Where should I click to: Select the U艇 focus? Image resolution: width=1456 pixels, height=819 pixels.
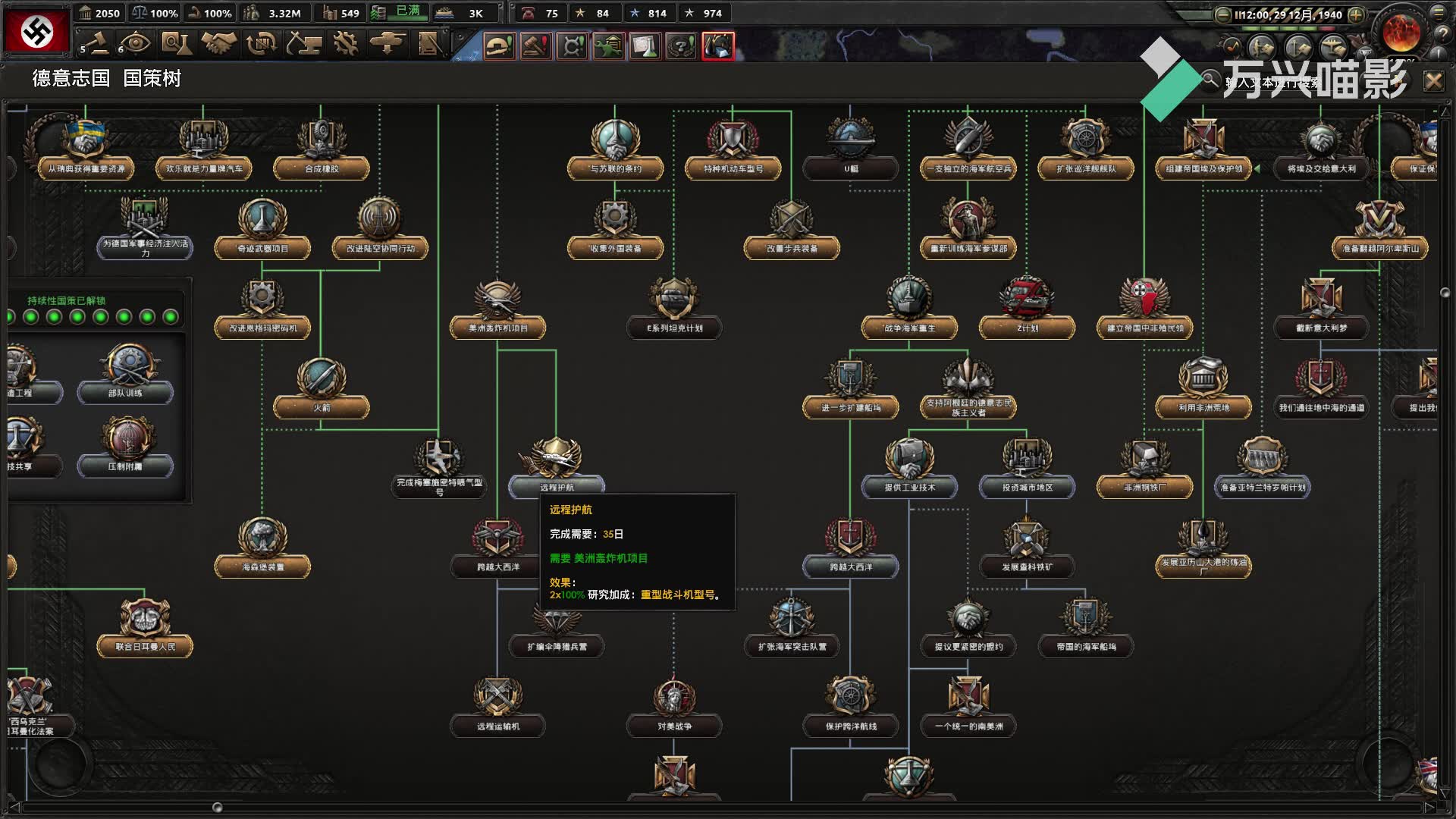point(851,150)
